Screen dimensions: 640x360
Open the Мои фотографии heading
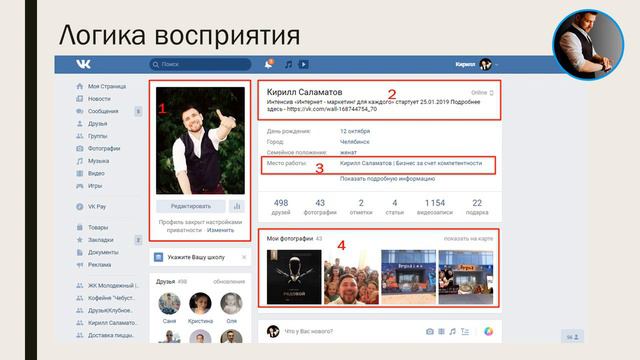[290, 238]
